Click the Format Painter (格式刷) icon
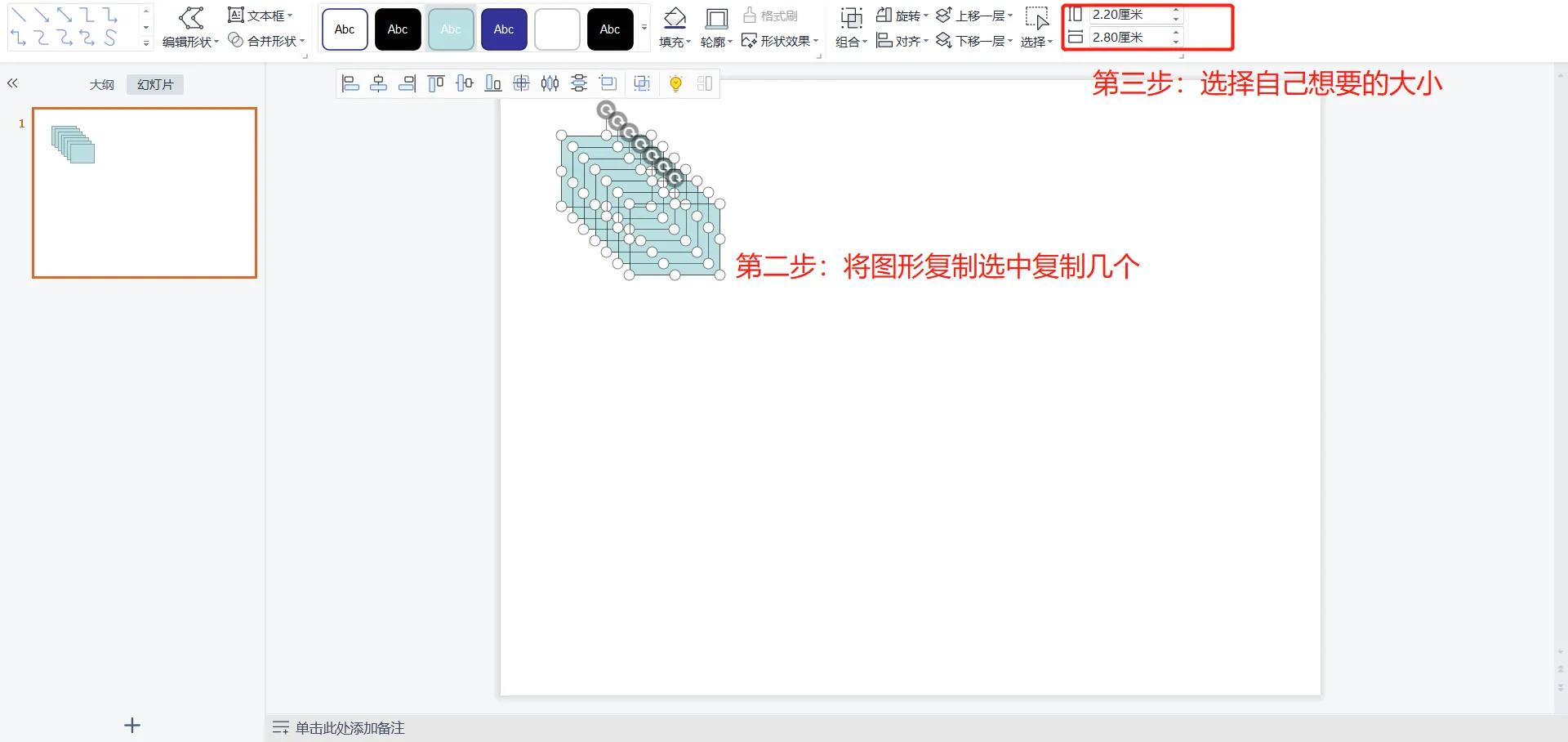 (x=749, y=15)
